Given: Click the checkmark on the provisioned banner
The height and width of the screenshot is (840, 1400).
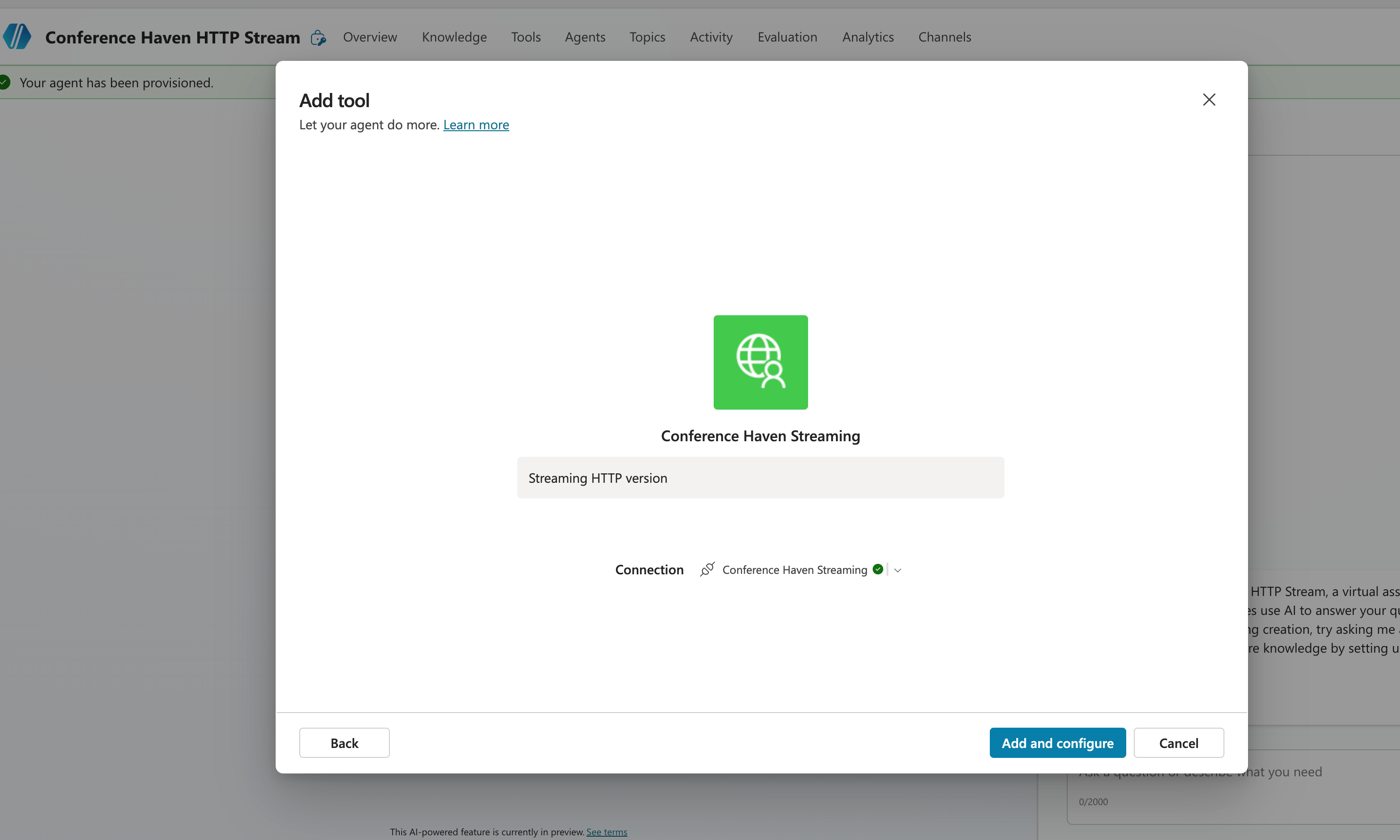Looking at the screenshot, I should click(x=5, y=82).
